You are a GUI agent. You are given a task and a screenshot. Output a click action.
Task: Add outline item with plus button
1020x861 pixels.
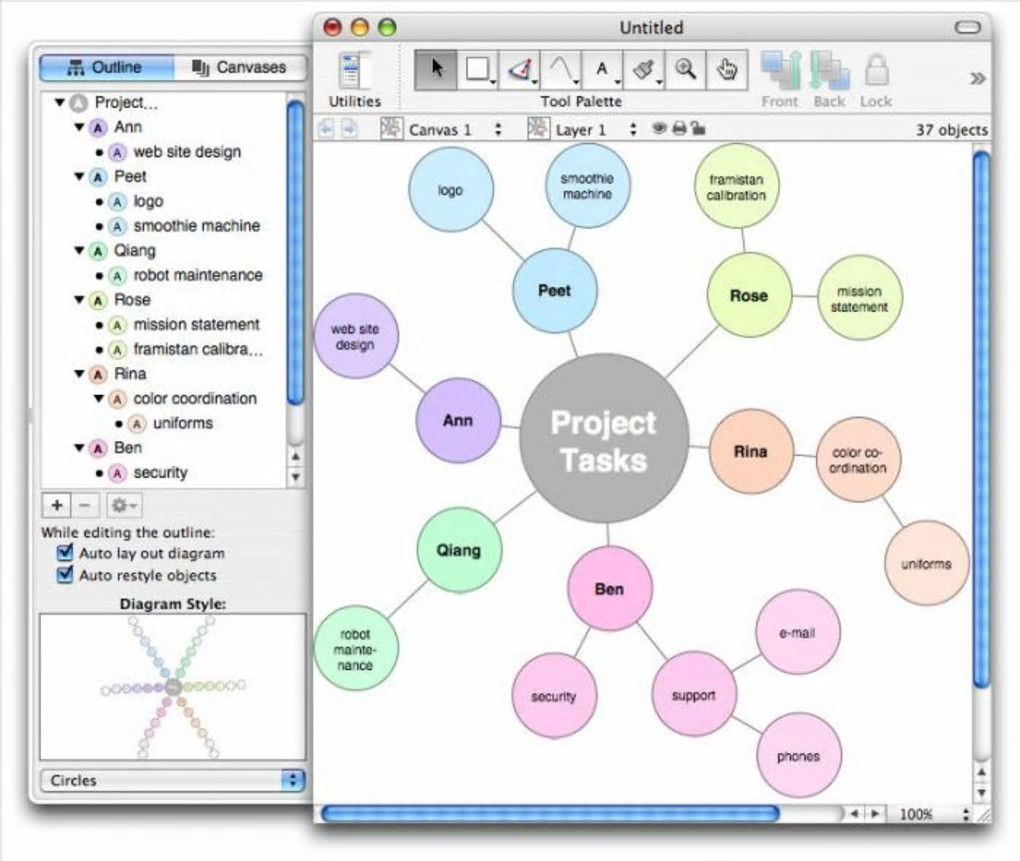(57, 505)
